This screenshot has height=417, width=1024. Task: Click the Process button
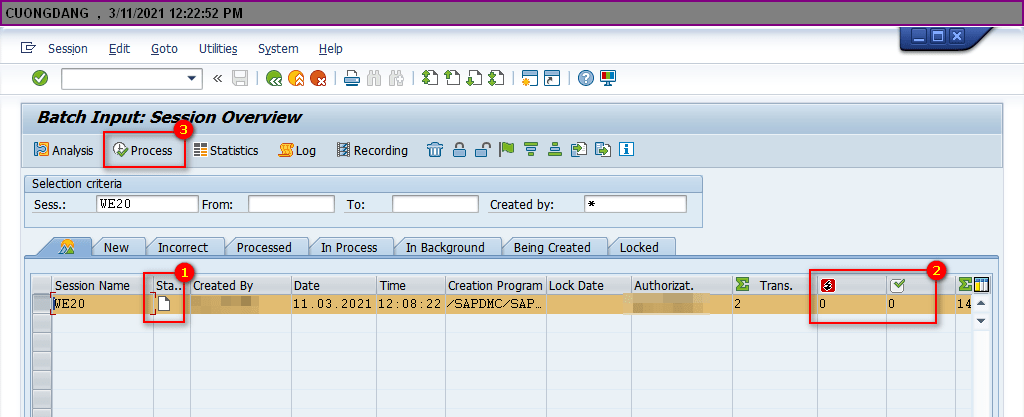[143, 150]
